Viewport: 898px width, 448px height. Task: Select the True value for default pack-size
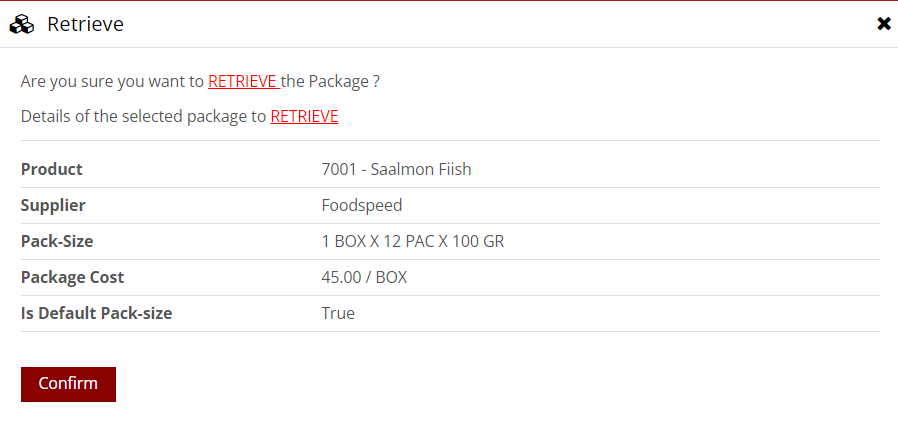pyautogui.click(x=338, y=313)
